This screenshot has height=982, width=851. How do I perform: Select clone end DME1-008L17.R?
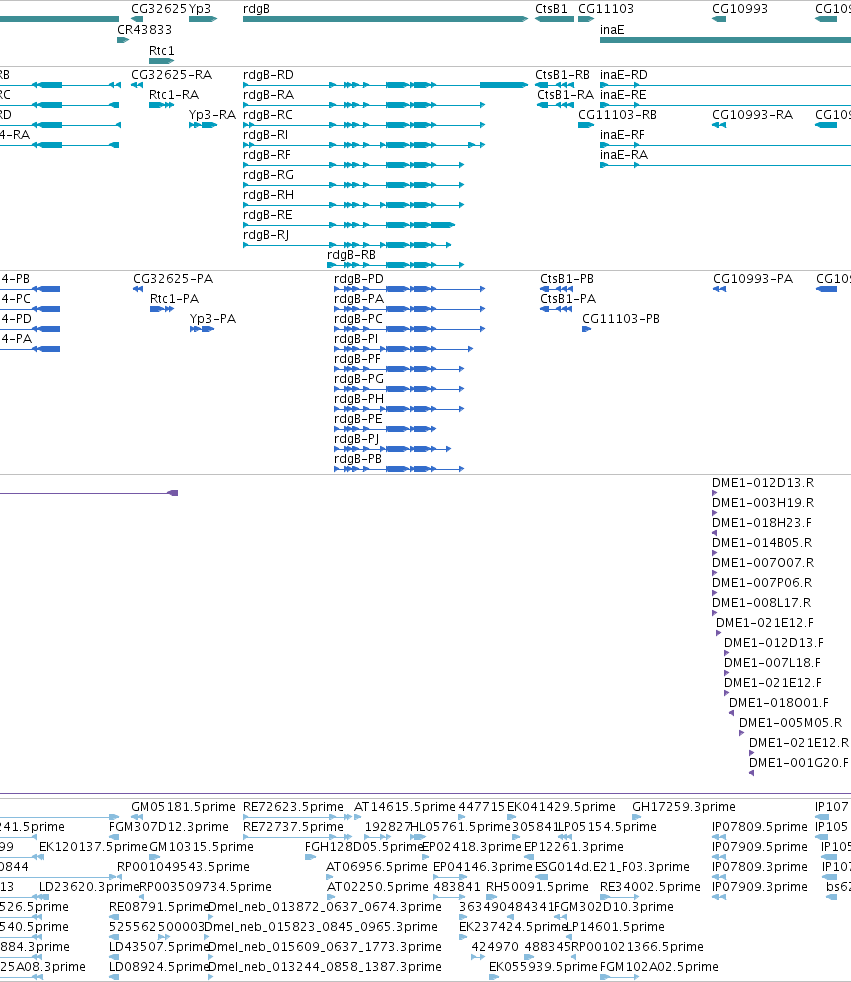(x=761, y=603)
